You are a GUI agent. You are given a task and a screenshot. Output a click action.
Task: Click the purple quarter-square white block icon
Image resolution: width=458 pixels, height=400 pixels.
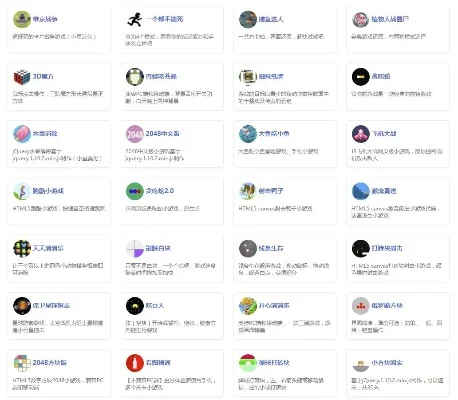135,249
